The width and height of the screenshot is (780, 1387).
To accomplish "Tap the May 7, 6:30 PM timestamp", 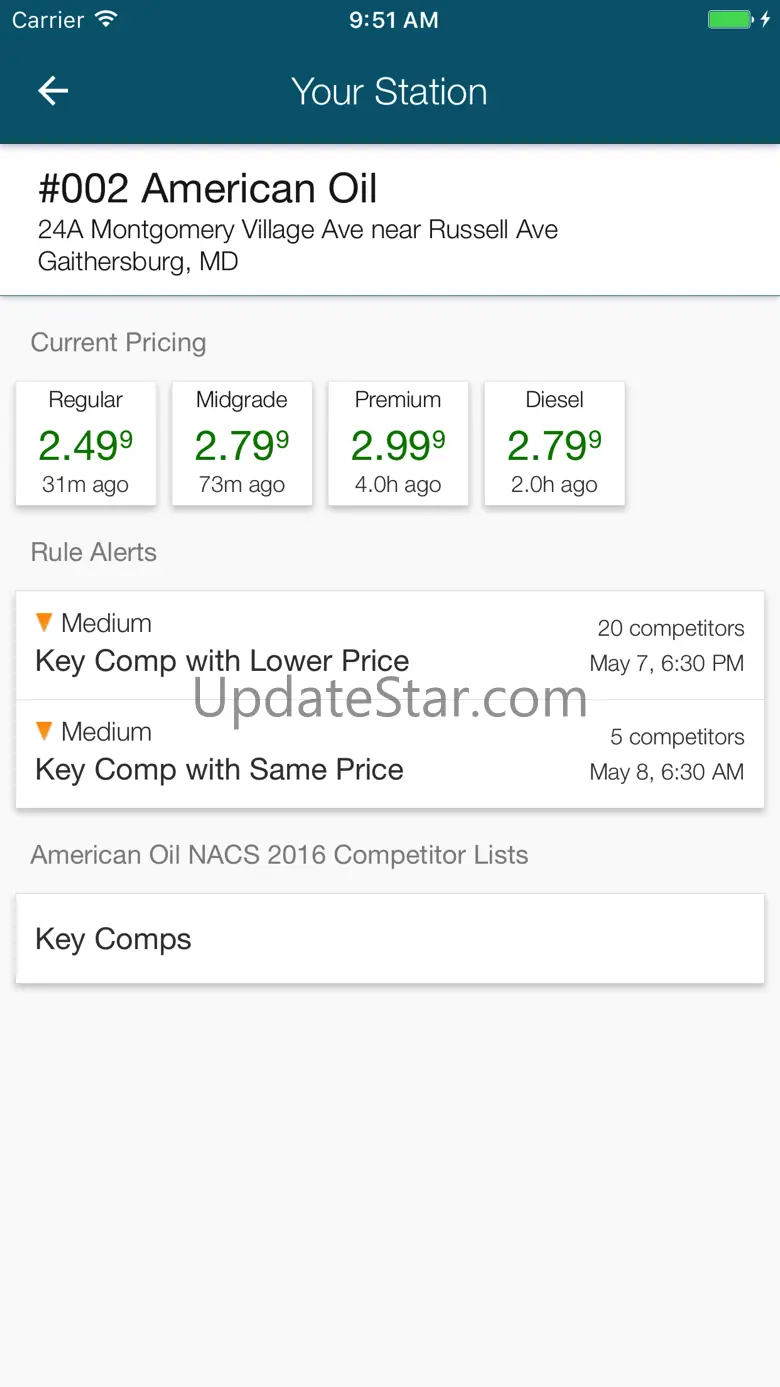I will pyautogui.click(x=666, y=664).
